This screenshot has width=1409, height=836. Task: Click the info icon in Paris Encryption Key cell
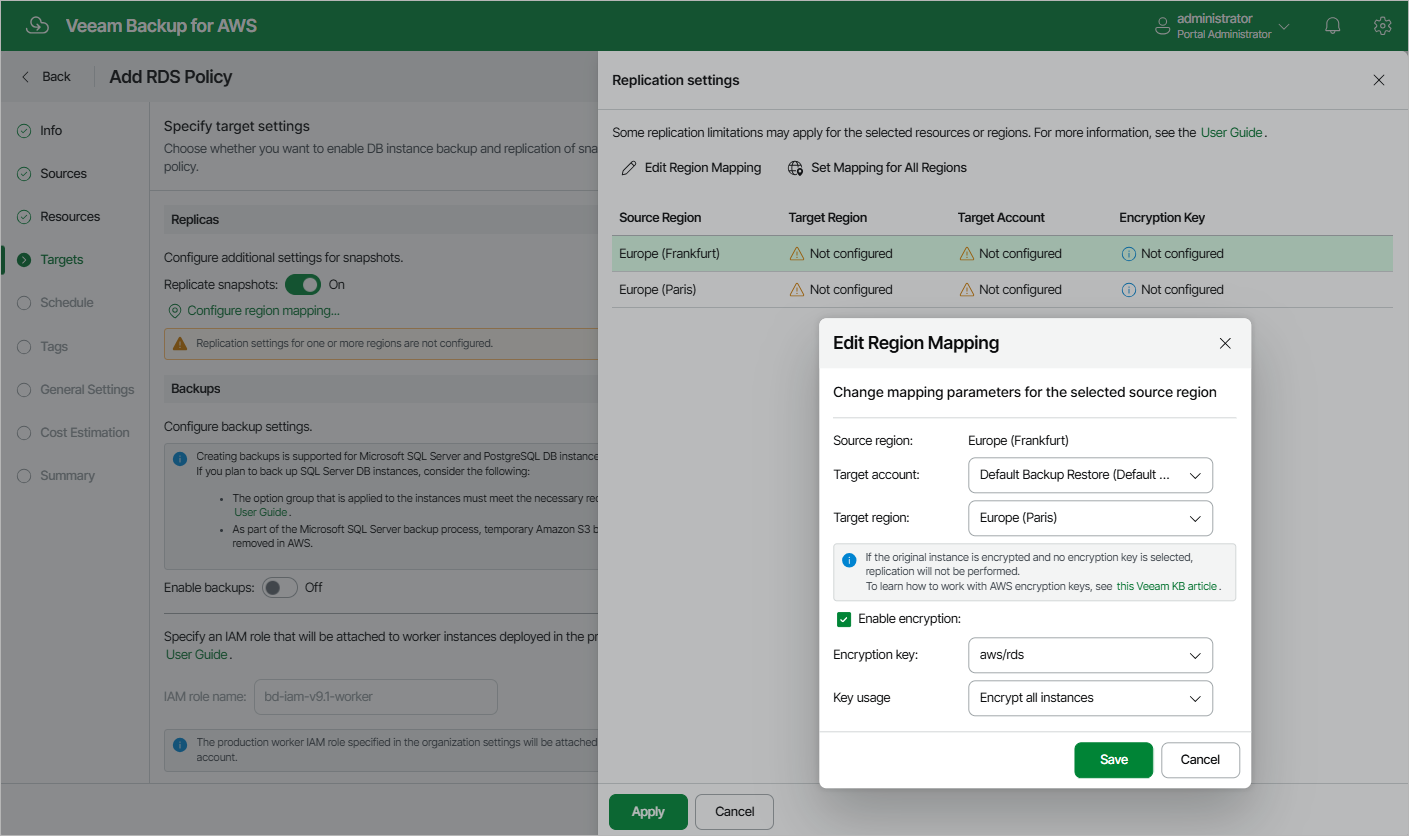point(1128,290)
